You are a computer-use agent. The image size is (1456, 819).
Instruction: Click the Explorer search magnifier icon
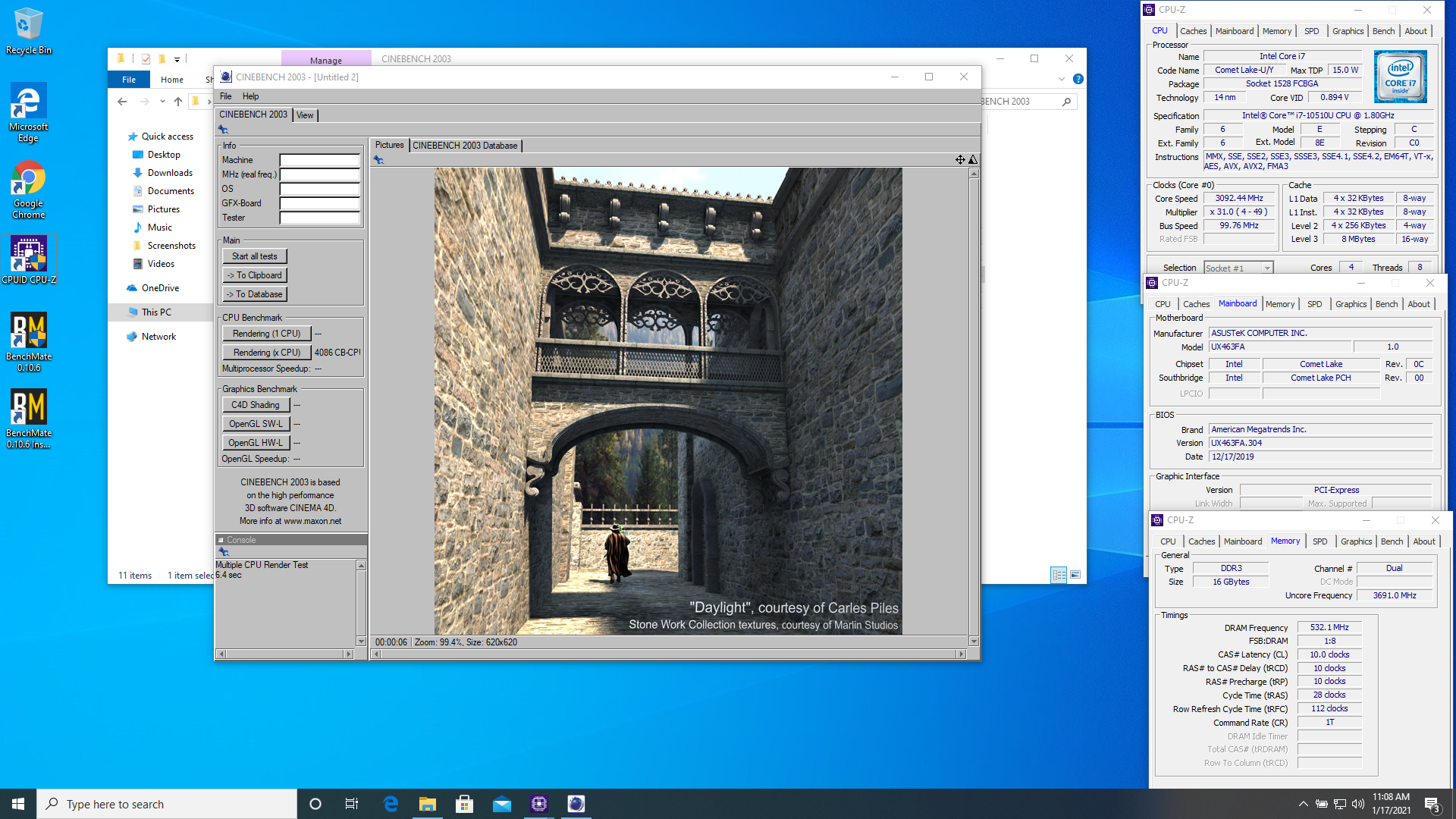point(1066,102)
